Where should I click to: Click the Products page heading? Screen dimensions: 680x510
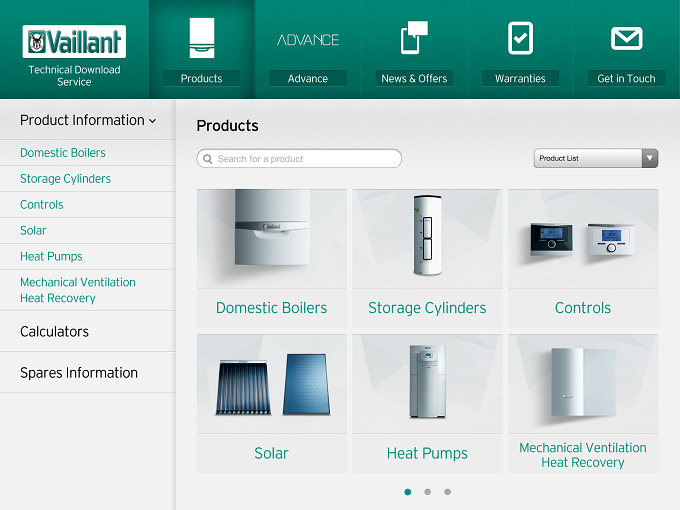tap(227, 126)
